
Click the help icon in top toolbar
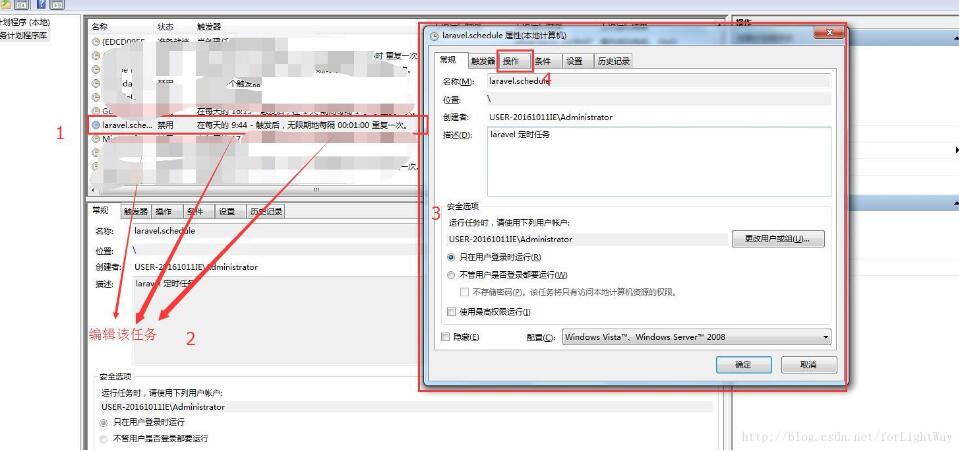41,6
